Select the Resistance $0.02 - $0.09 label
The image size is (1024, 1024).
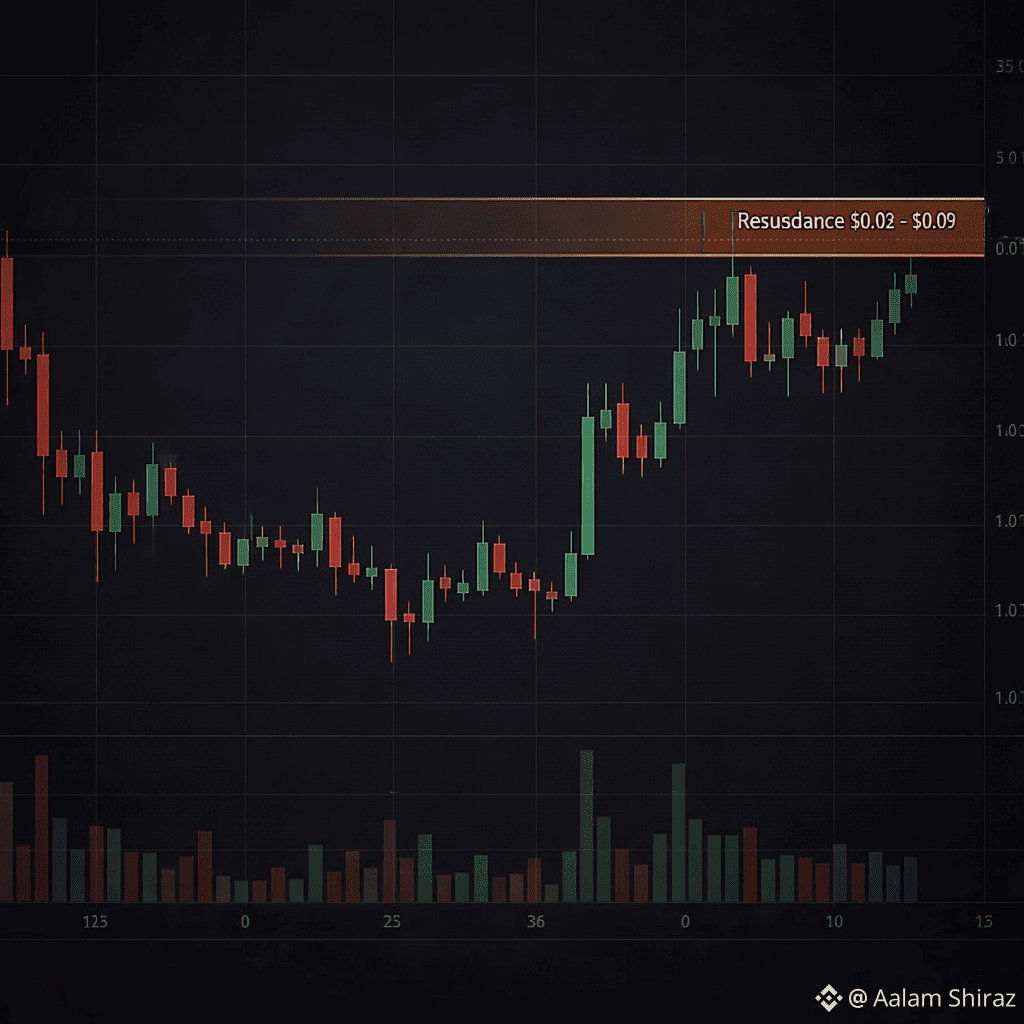point(845,221)
